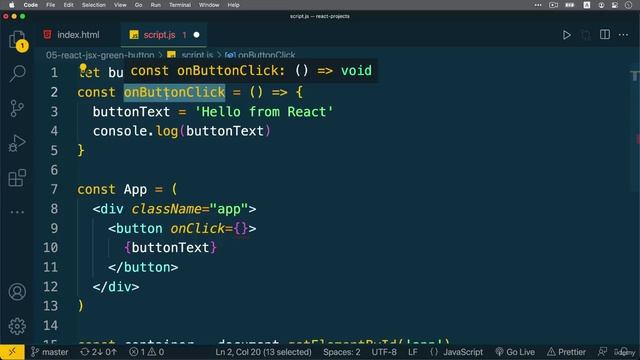Click breadcrumb folder 05-react-jsx-green-button
This screenshot has width=640, height=360.
point(100,55)
